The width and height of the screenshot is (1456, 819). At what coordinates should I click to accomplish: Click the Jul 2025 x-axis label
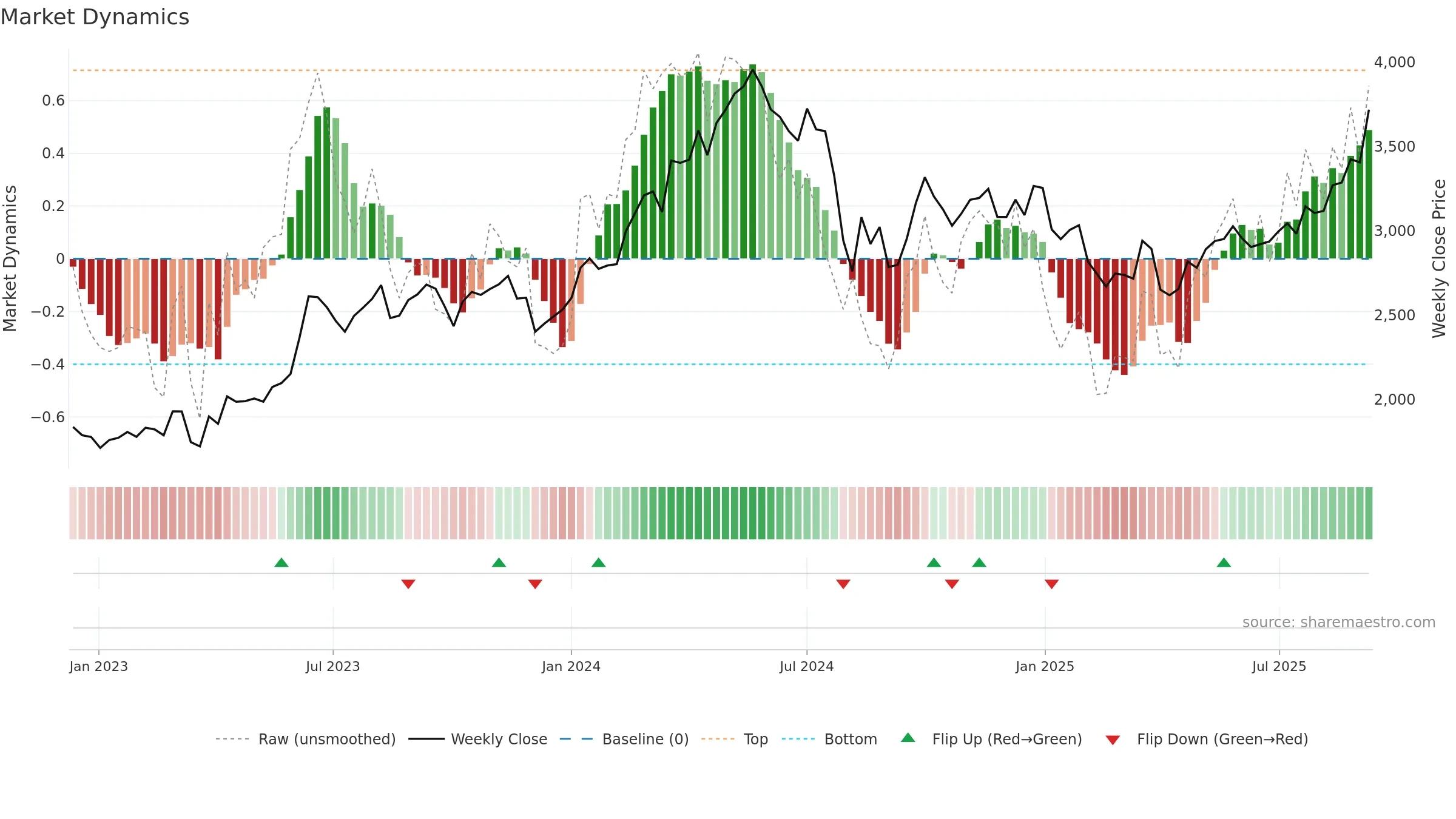coord(1279,666)
